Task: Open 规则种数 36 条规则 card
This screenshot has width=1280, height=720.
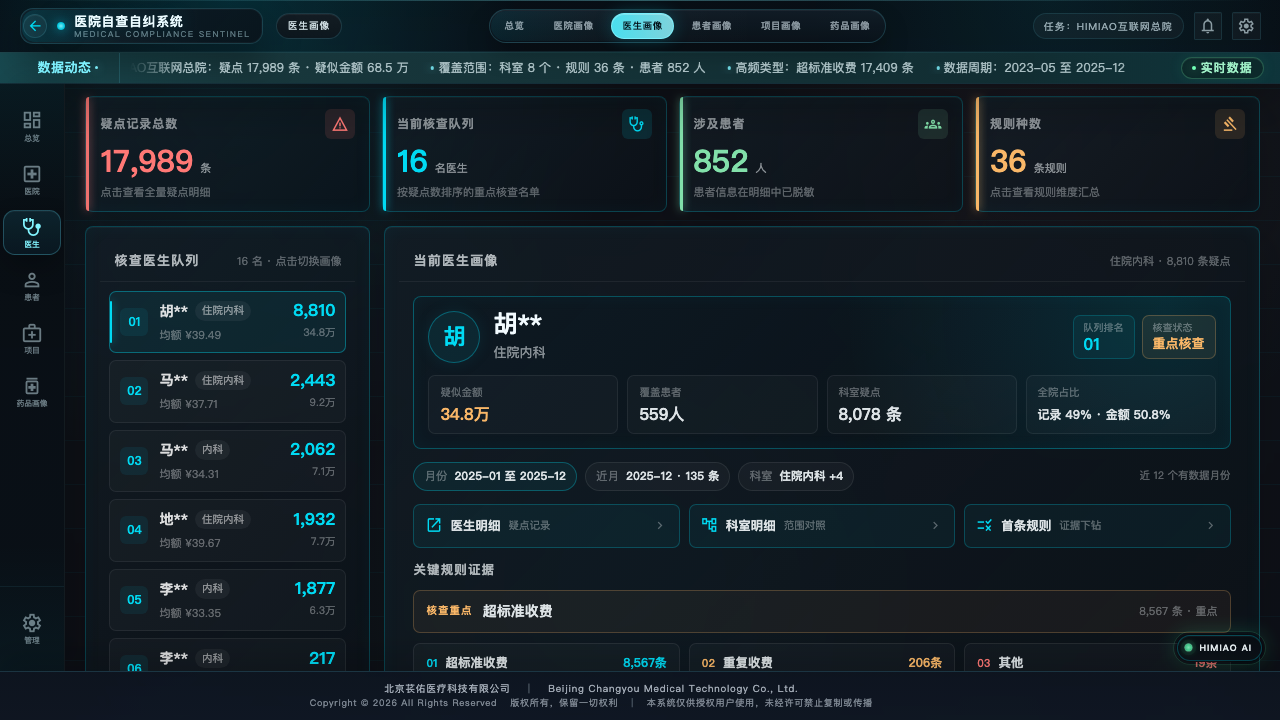Action: tap(1117, 154)
